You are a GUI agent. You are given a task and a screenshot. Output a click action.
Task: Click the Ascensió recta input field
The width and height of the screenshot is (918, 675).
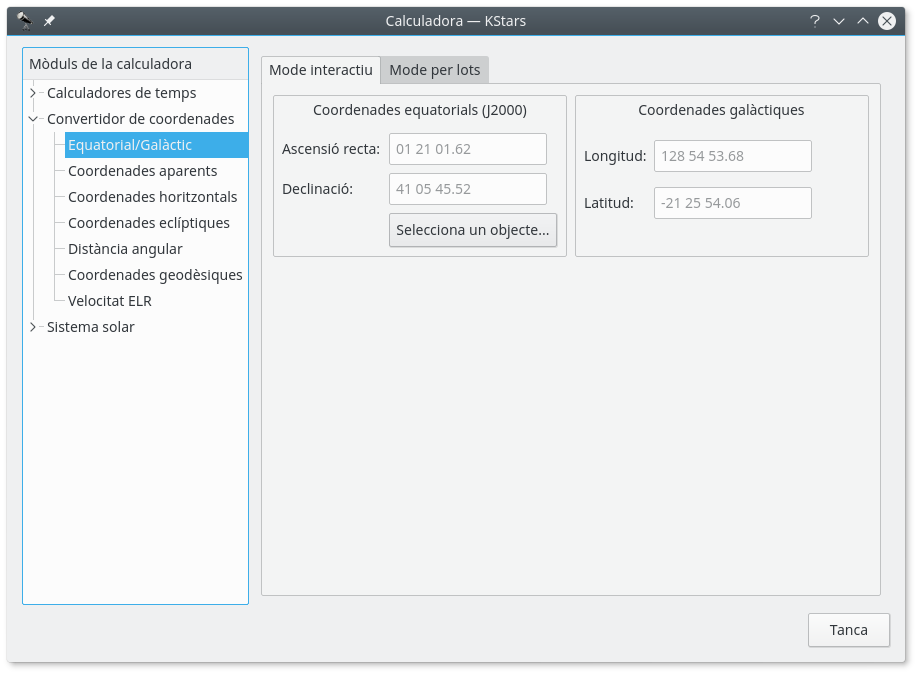click(x=467, y=149)
